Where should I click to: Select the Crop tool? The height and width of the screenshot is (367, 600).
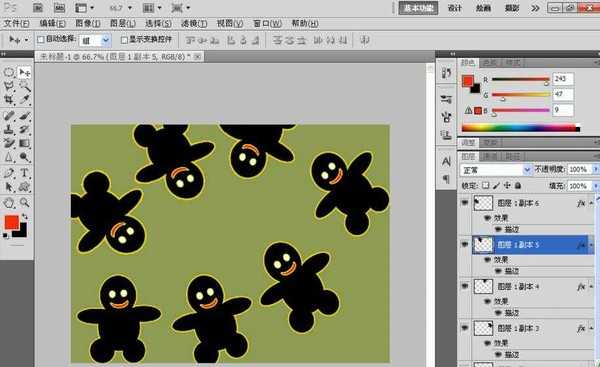[8, 100]
